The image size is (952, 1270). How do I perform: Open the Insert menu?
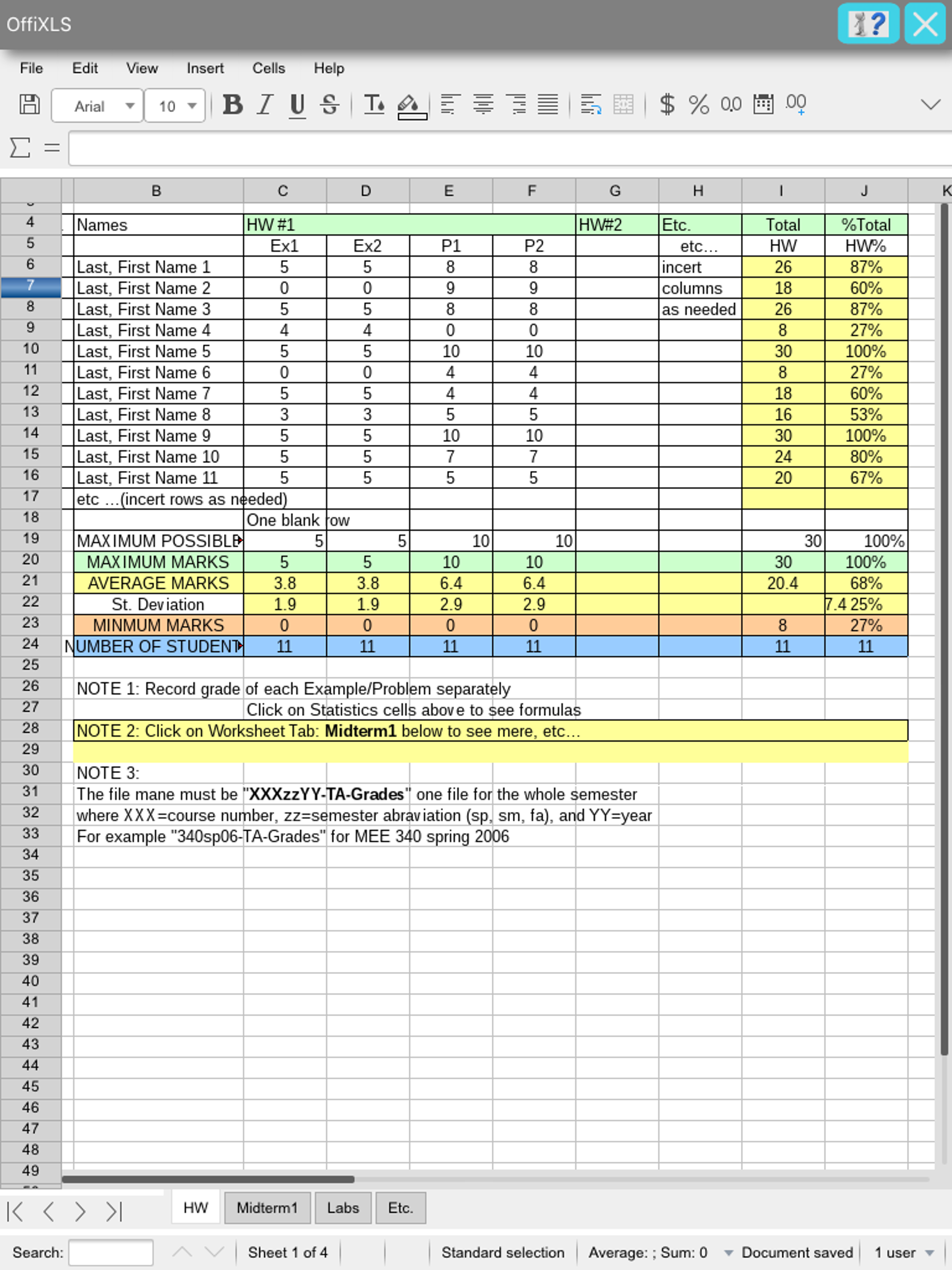pyautogui.click(x=205, y=68)
